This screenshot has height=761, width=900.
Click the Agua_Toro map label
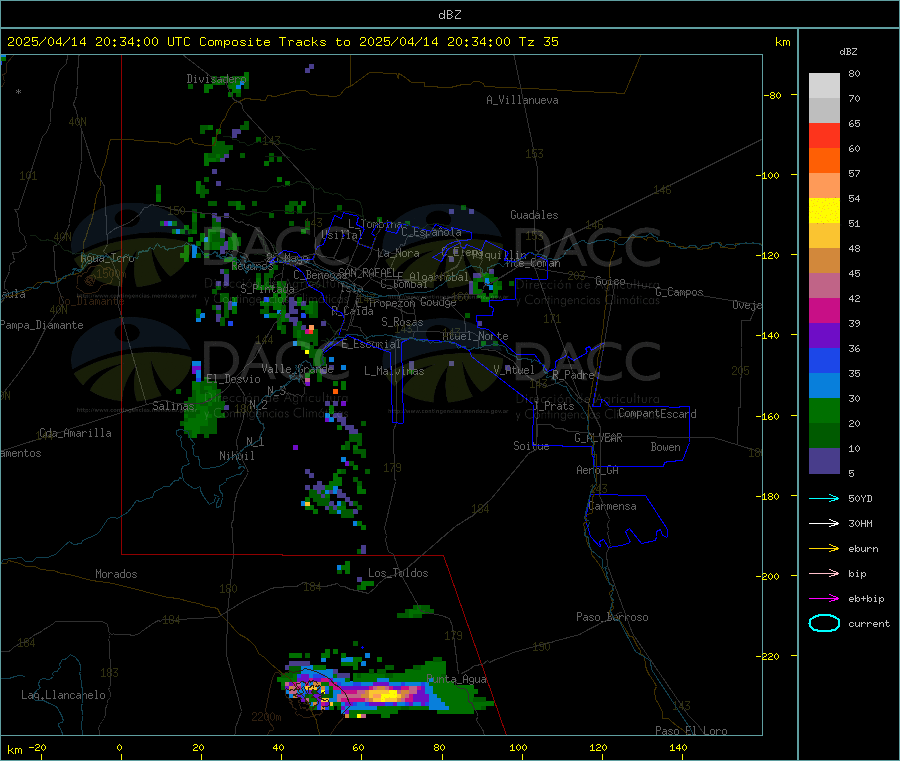107,258
